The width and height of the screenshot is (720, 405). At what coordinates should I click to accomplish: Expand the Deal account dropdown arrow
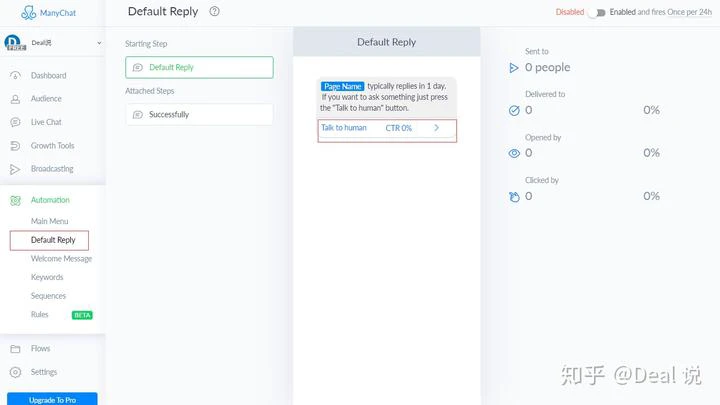pyautogui.click(x=99, y=43)
